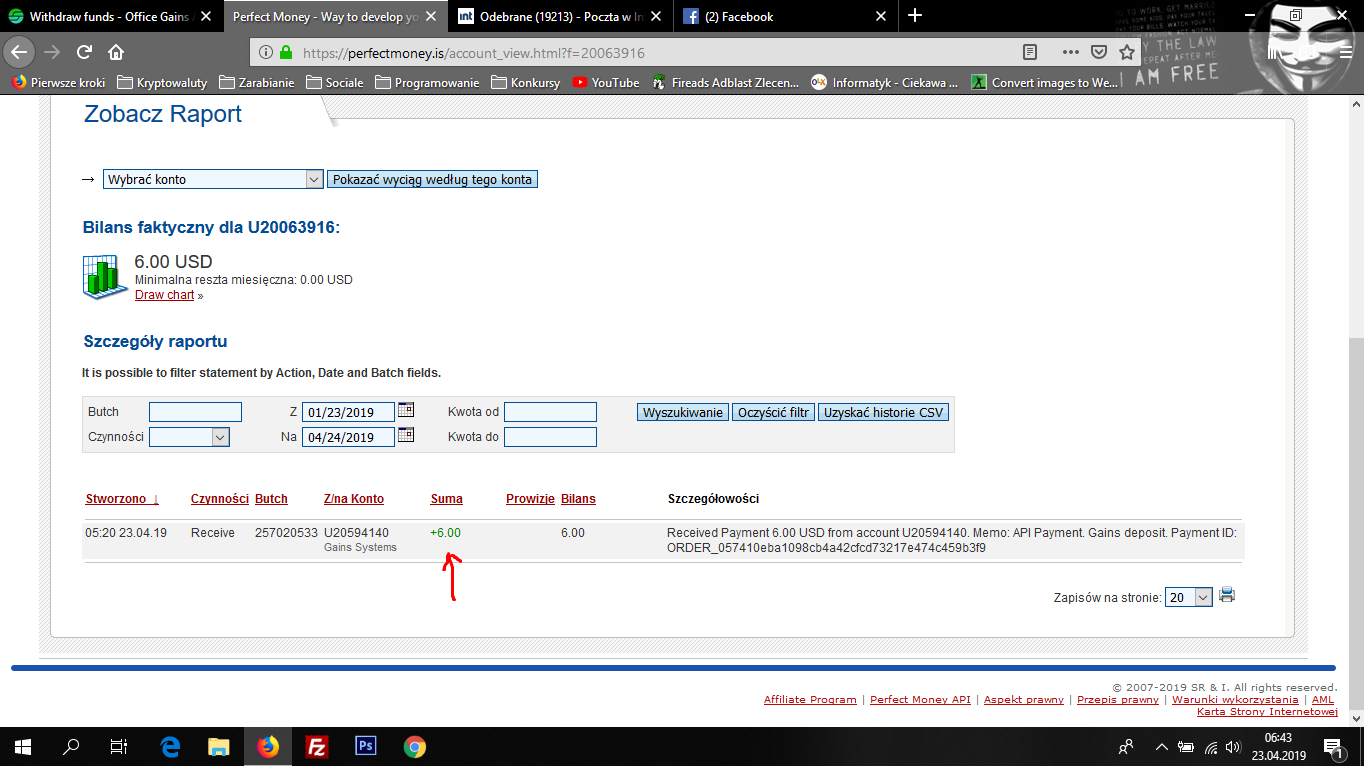Change the Zapisów na stronie count dropdown
This screenshot has height=766, width=1364.
coord(1189,597)
